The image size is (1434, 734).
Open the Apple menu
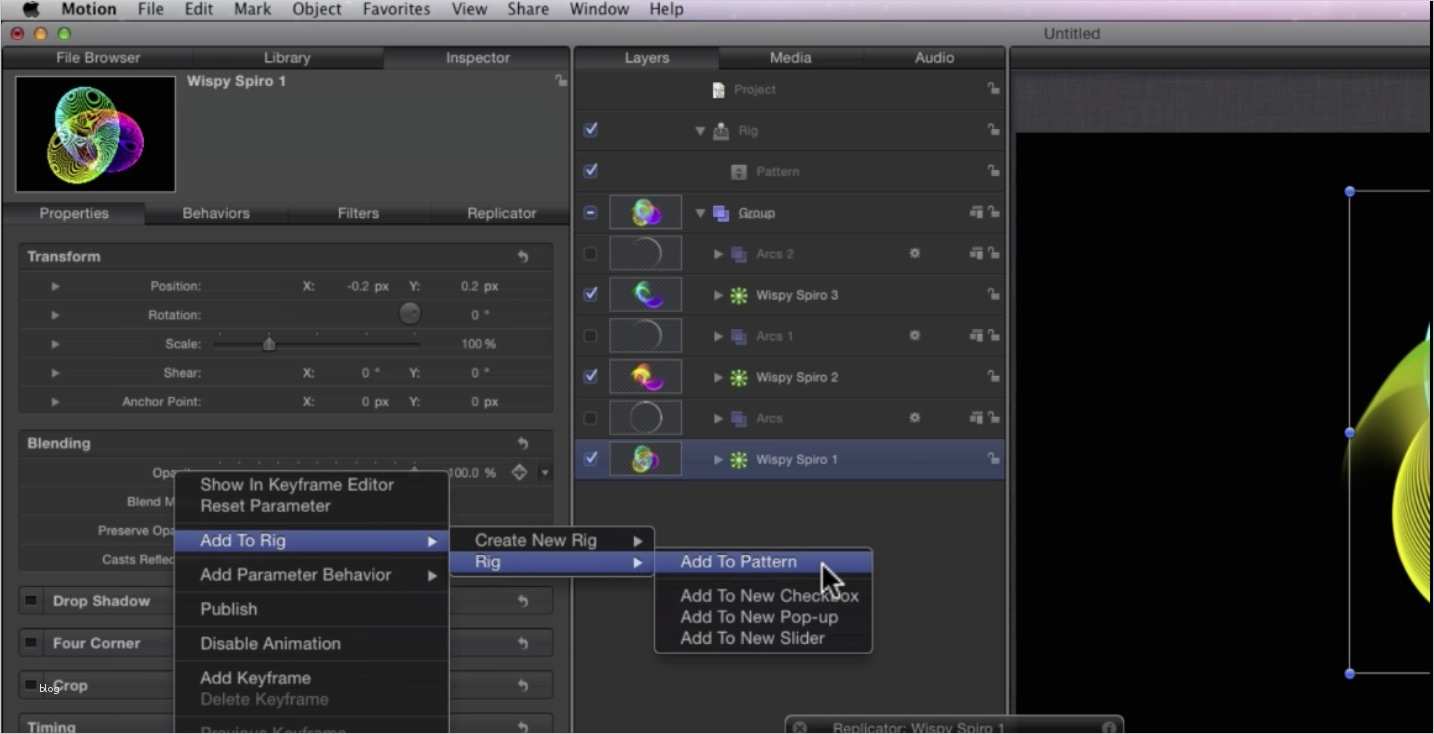pyautogui.click(x=30, y=9)
